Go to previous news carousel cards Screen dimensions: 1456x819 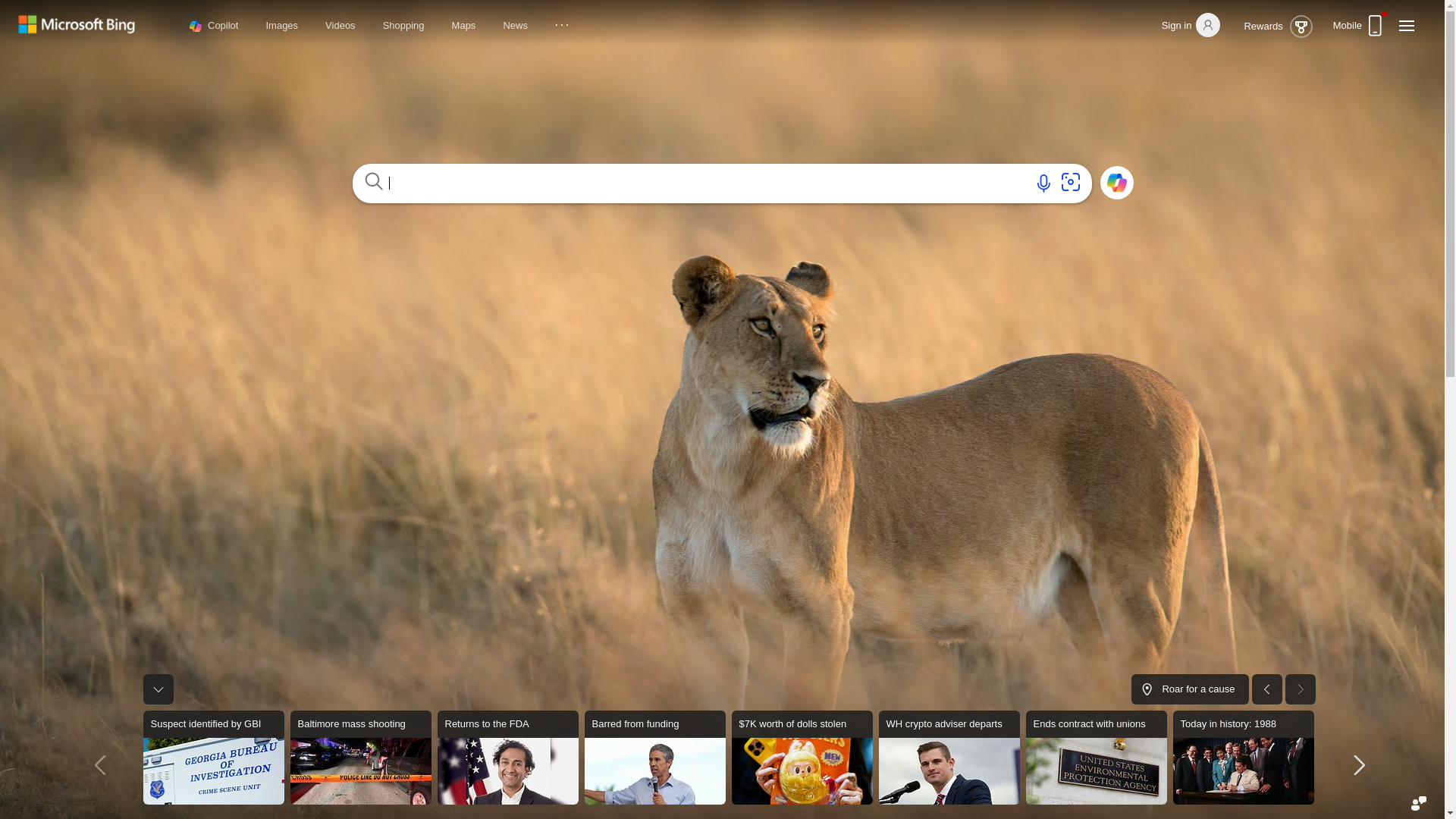coord(100,765)
